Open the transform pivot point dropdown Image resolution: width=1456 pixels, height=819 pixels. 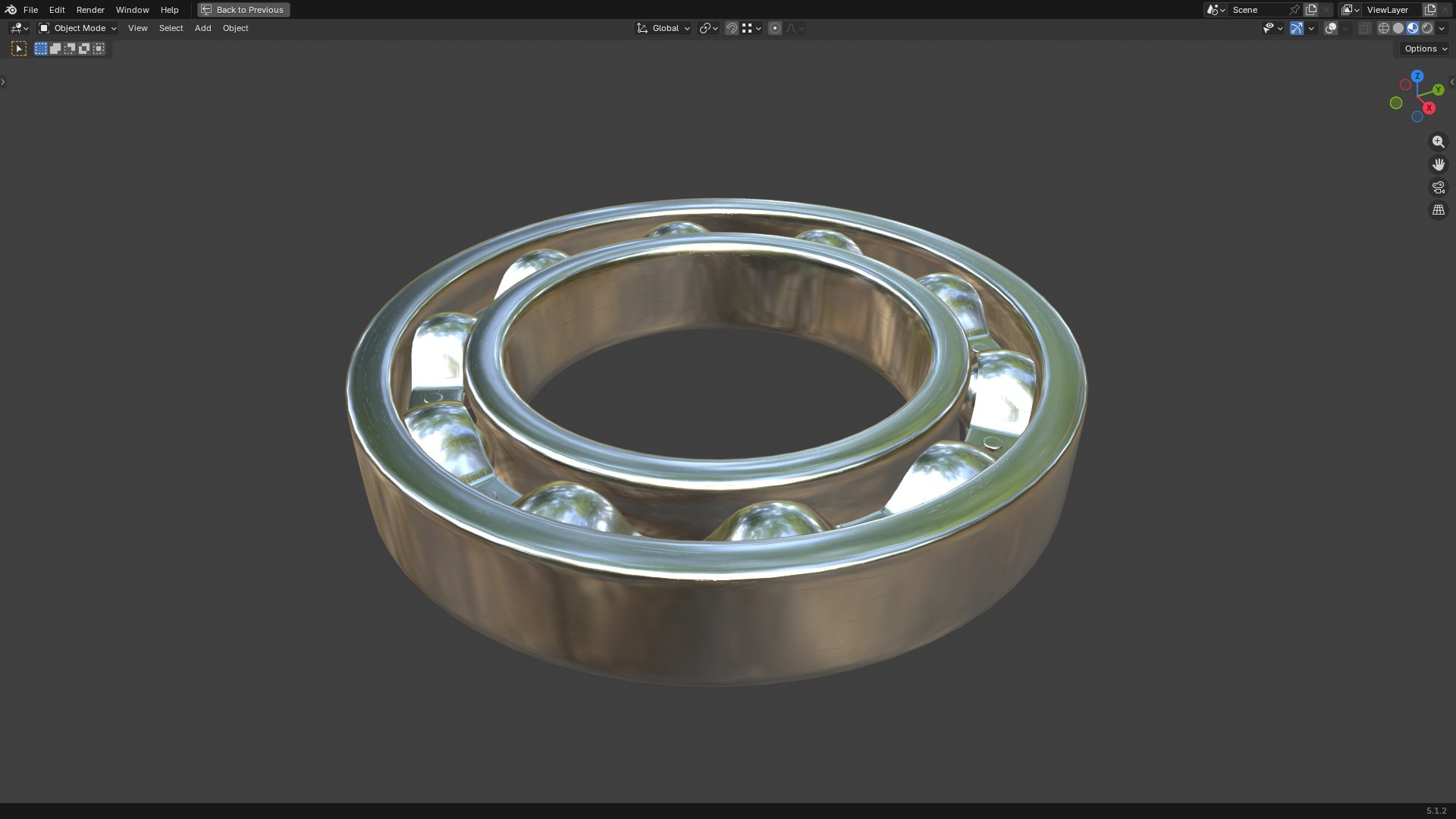pyautogui.click(x=708, y=28)
